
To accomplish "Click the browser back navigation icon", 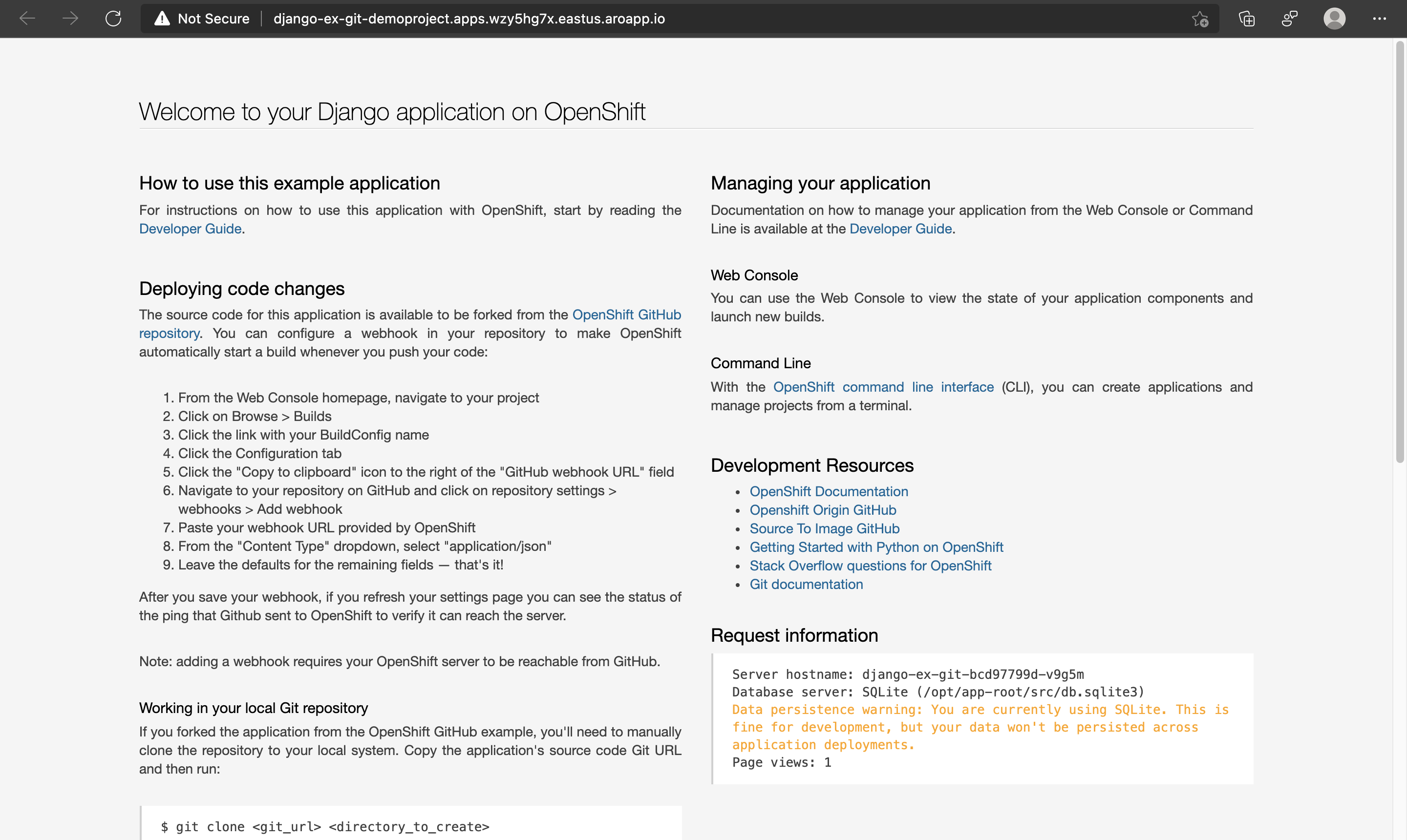I will pos(27,18).
